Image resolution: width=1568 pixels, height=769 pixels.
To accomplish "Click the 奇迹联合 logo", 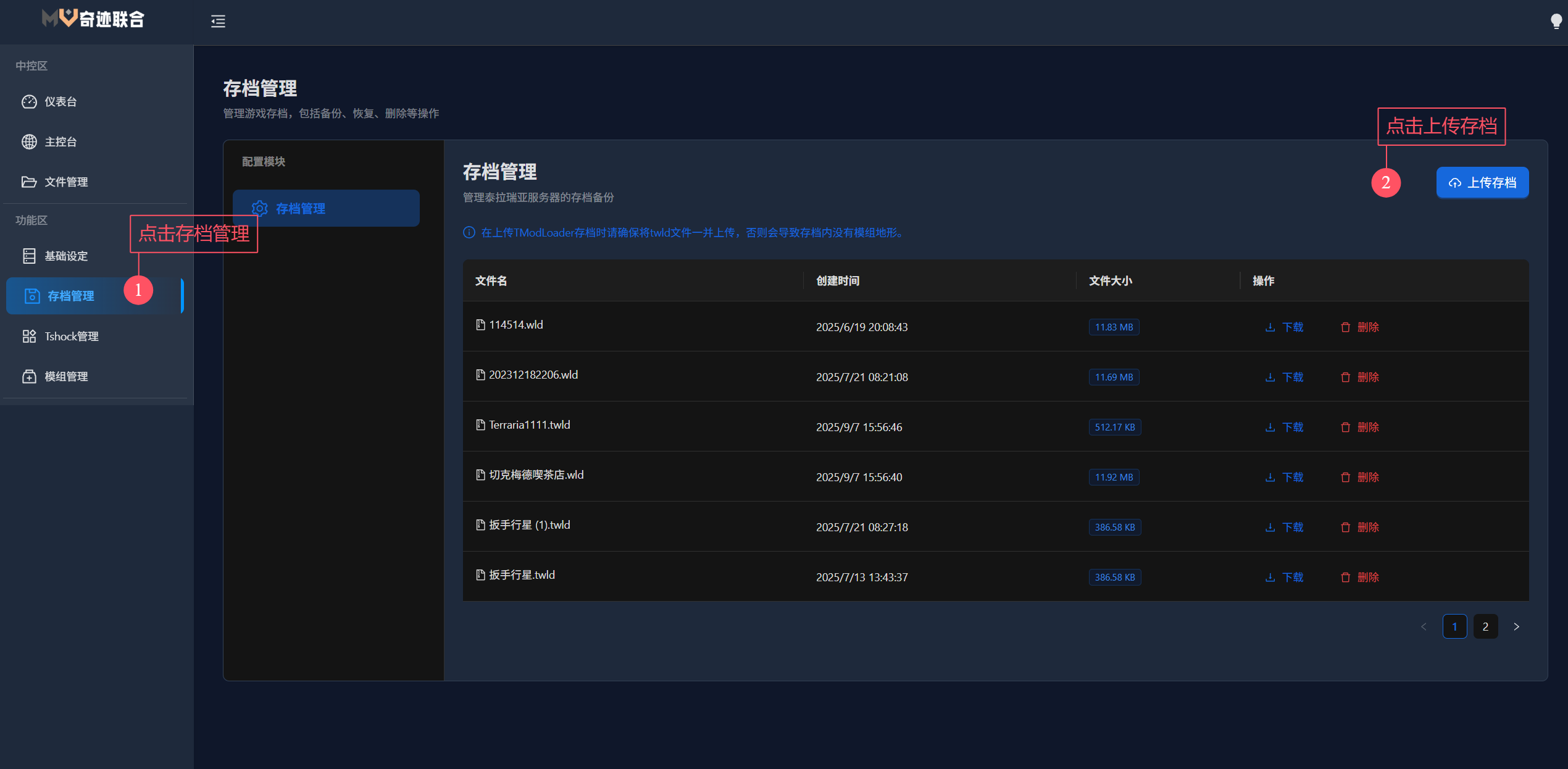I will (x=93, y=19).
